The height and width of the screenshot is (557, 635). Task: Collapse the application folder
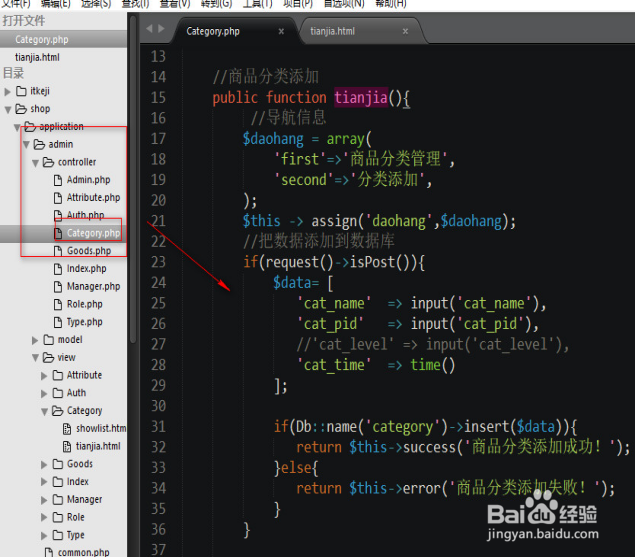(17, 127)
